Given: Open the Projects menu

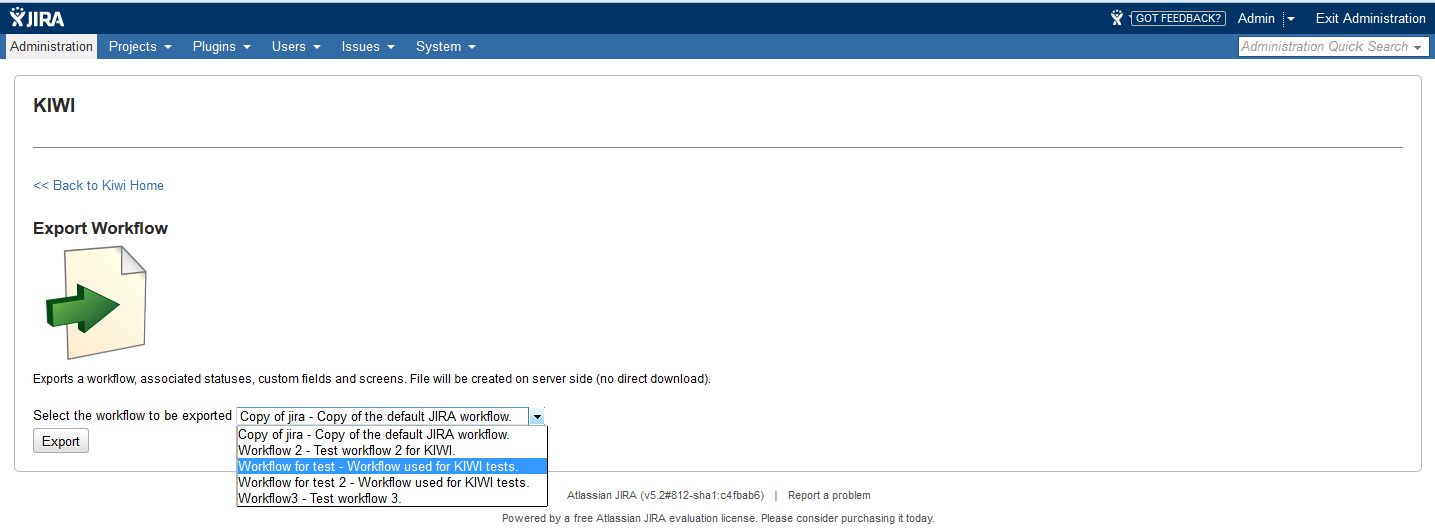Looking at the screenshot, I should 140,46.
